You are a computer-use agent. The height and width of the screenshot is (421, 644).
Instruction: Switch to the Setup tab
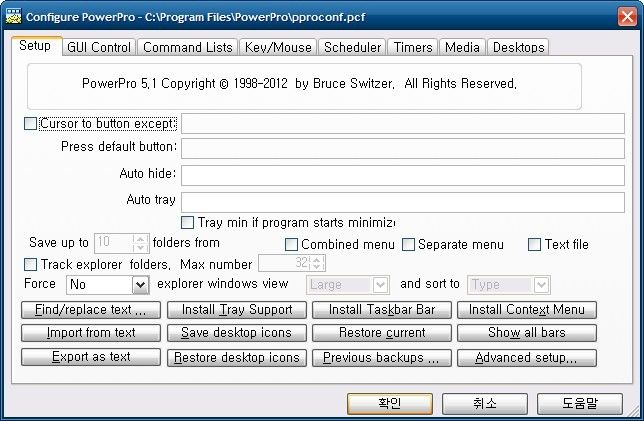coord(36,46)
